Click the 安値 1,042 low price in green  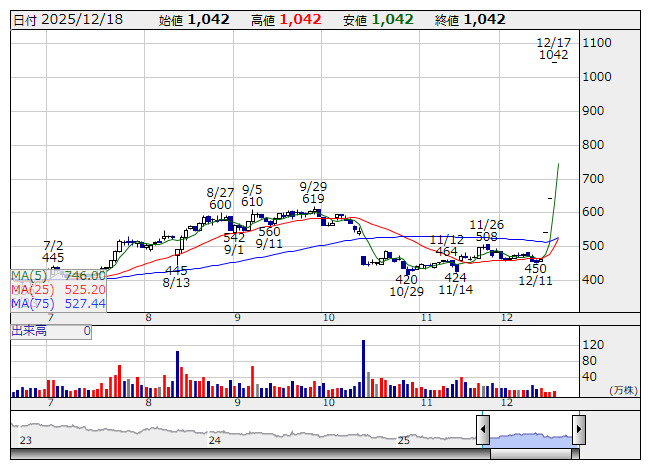(378, 20)
